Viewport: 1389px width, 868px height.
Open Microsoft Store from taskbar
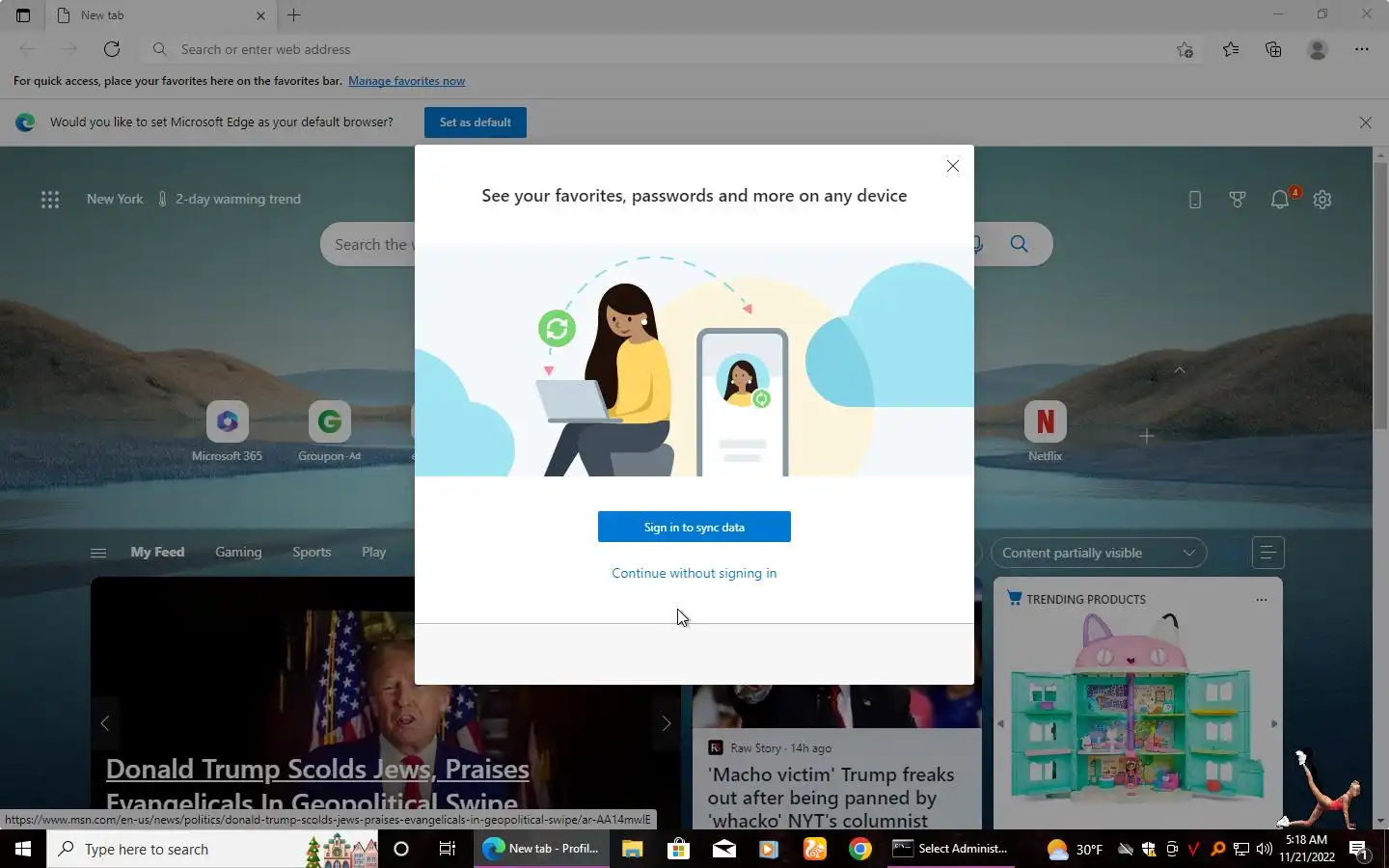pyautogui.click(x=678, y=849)
